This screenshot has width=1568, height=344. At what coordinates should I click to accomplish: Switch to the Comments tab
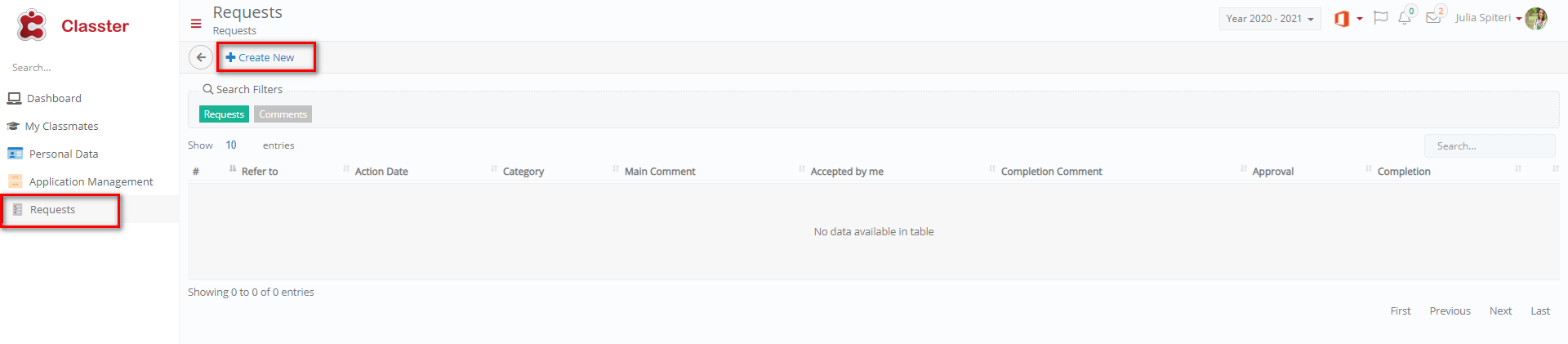click(x=283, y=114)
